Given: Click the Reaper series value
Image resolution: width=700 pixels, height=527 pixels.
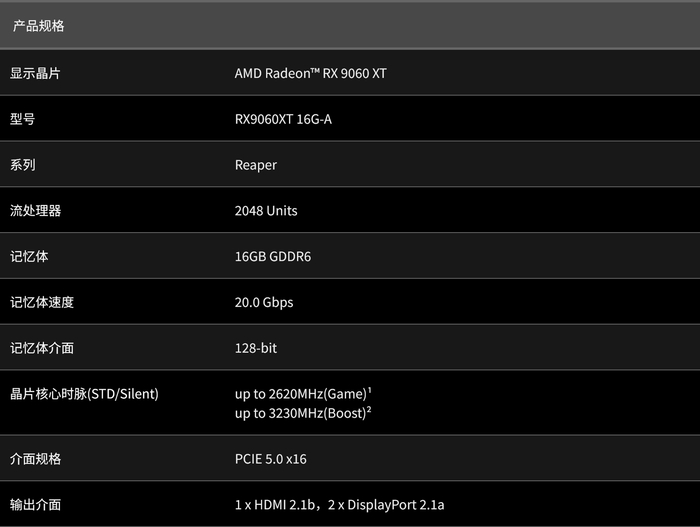Looking at the screenshot, I should pyautogui.click(x=256, y=165).
